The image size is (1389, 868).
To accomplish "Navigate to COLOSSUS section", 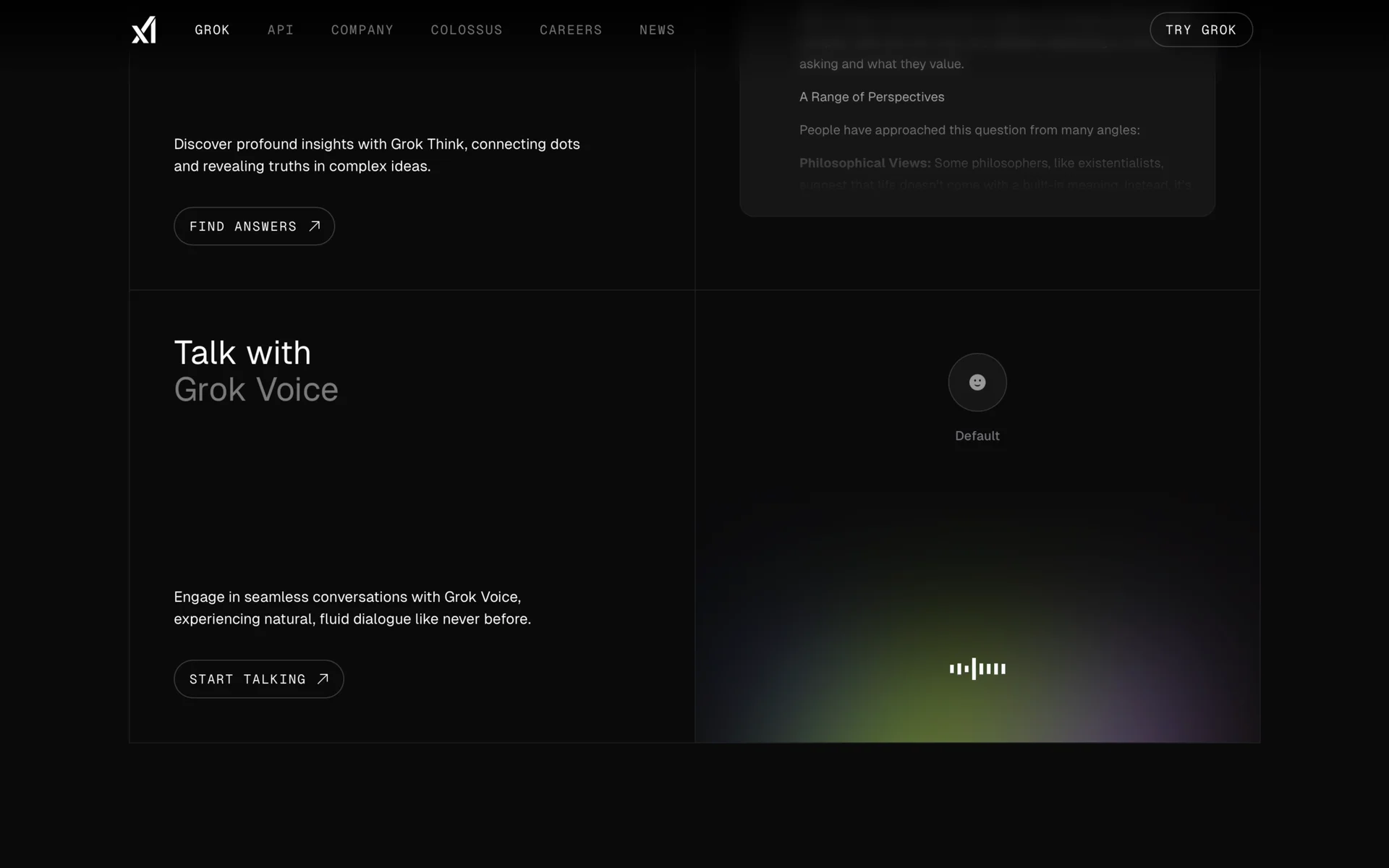I will [466, 30].
